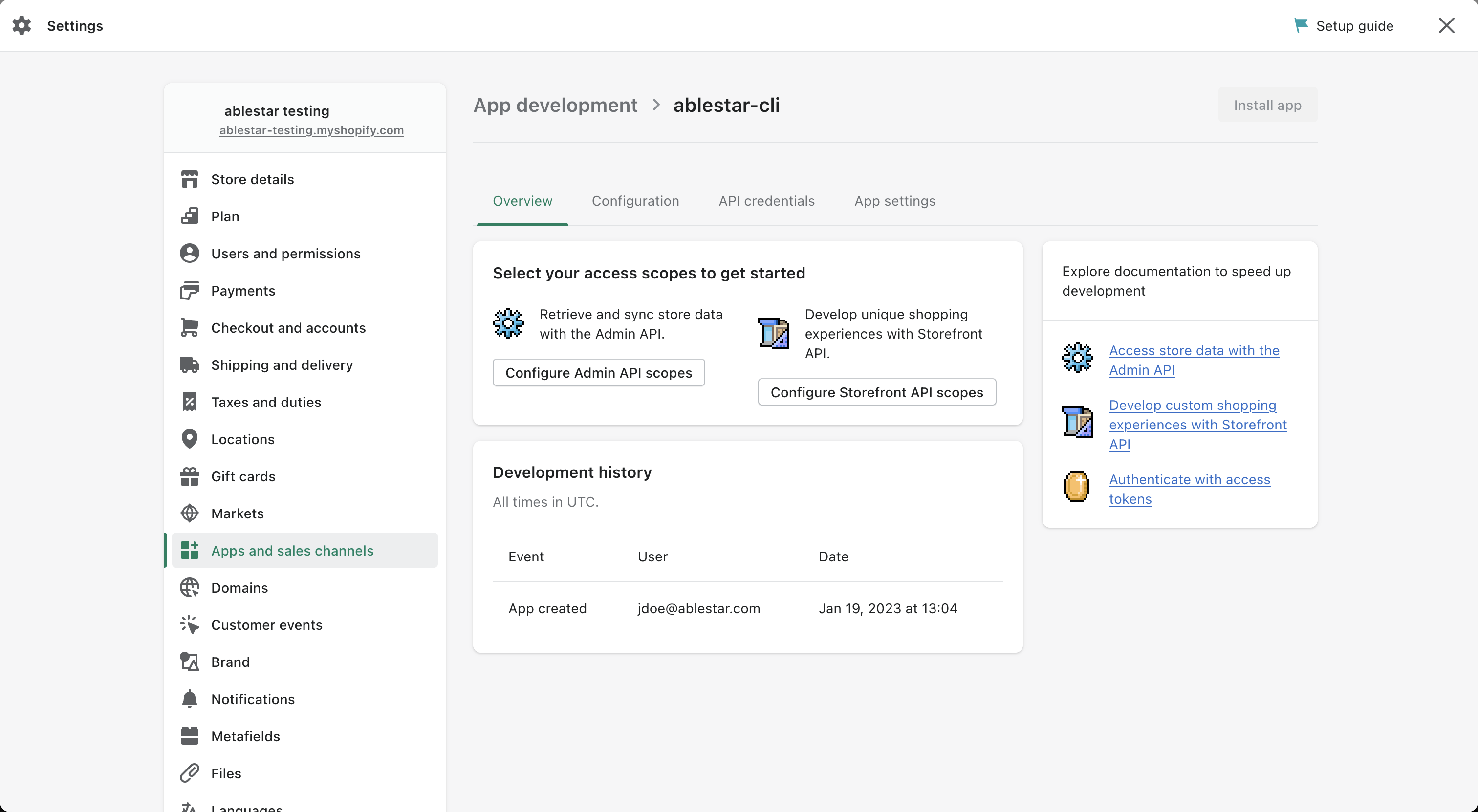Open Develop custom shopping experiences Storefront API link
This screenshot has height=812, width=1478.
(x=1198, y=423)
